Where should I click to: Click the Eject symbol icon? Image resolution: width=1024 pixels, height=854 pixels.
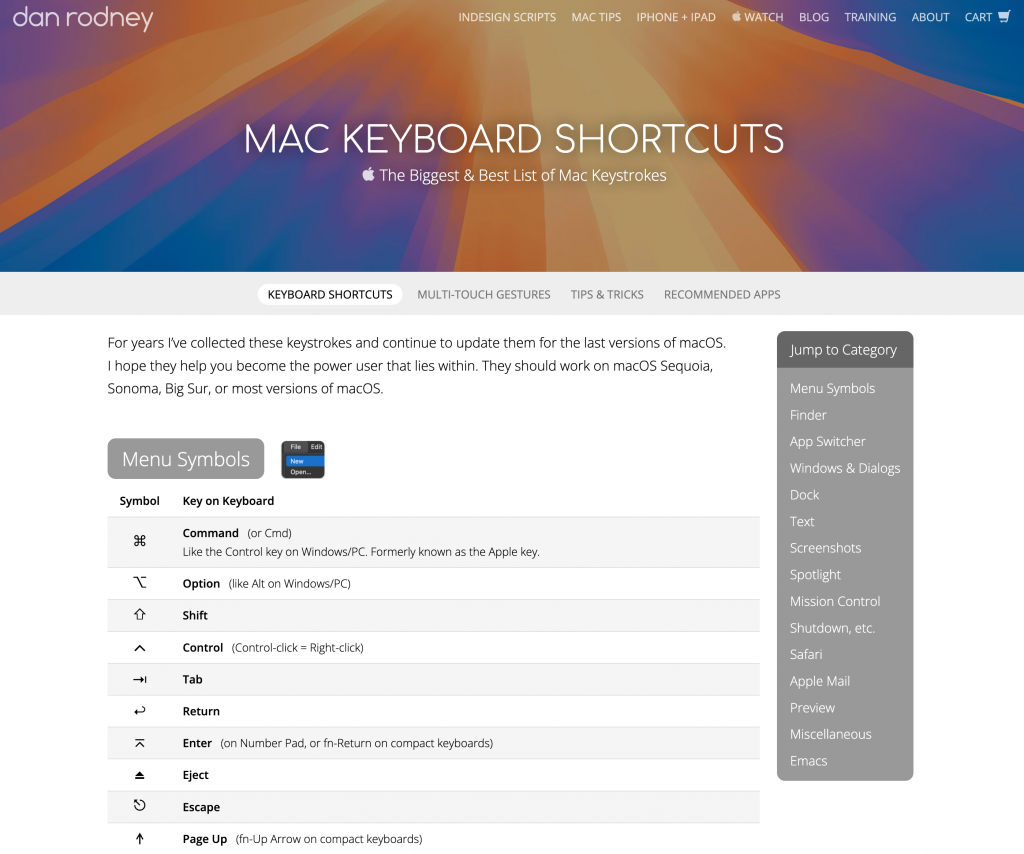click(139, 775)
